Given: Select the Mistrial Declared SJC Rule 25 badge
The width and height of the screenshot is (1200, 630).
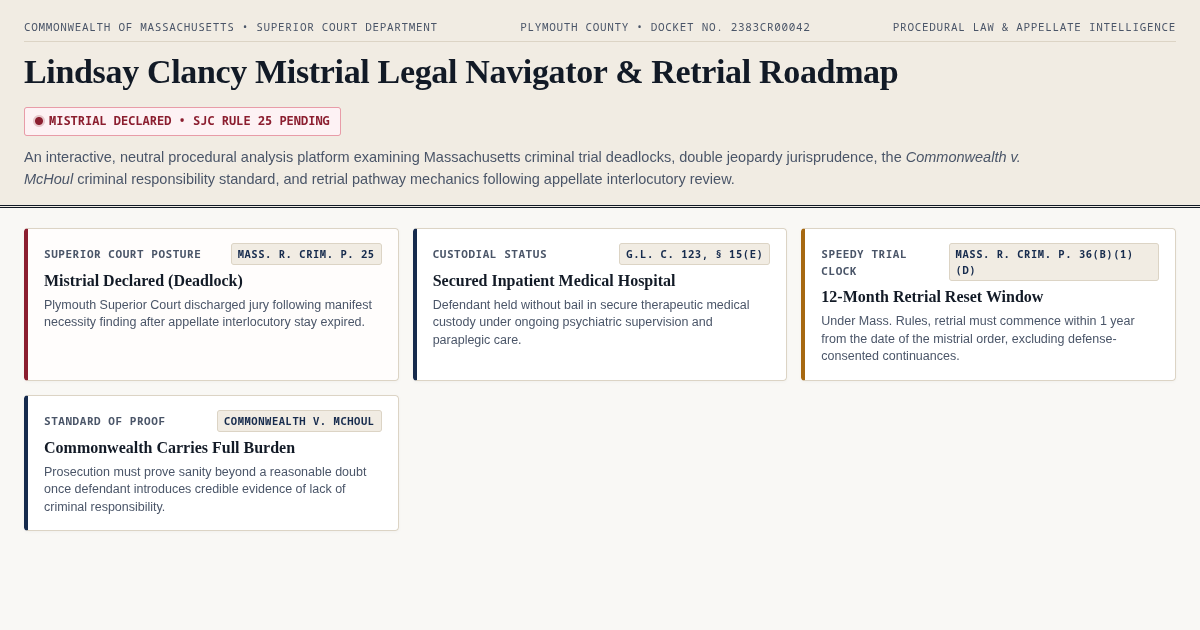Looking at the screenshot, I should [182, 121].
